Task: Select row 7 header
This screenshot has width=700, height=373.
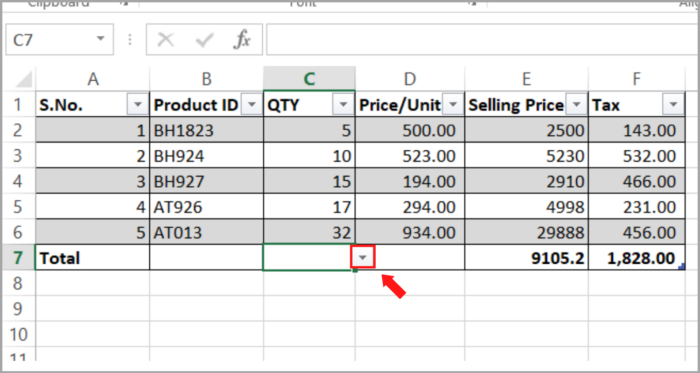Action: [x=18, y=257]
